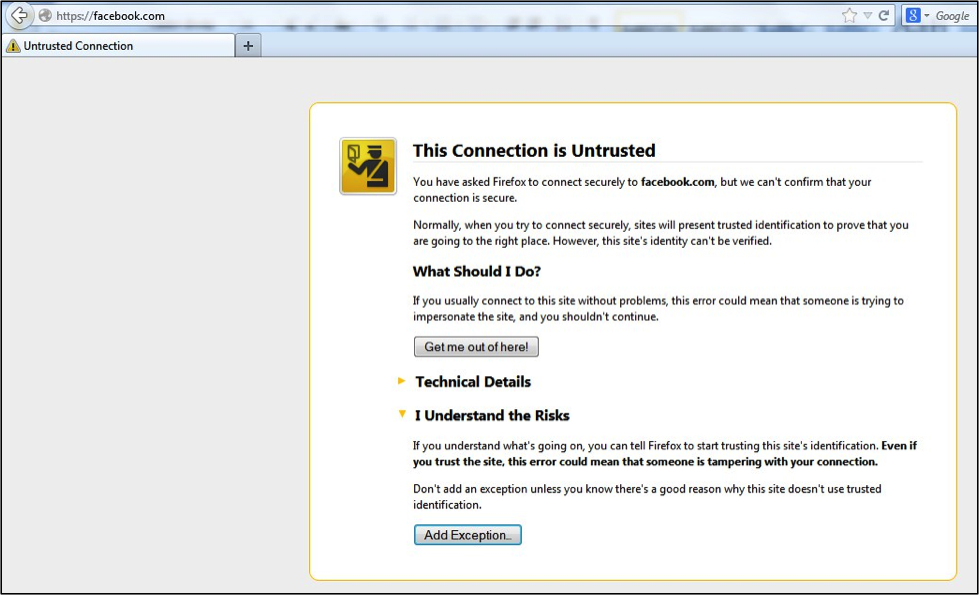Go back with the Back arrow button
Screen dimensions: 979x595
(19, 16)
